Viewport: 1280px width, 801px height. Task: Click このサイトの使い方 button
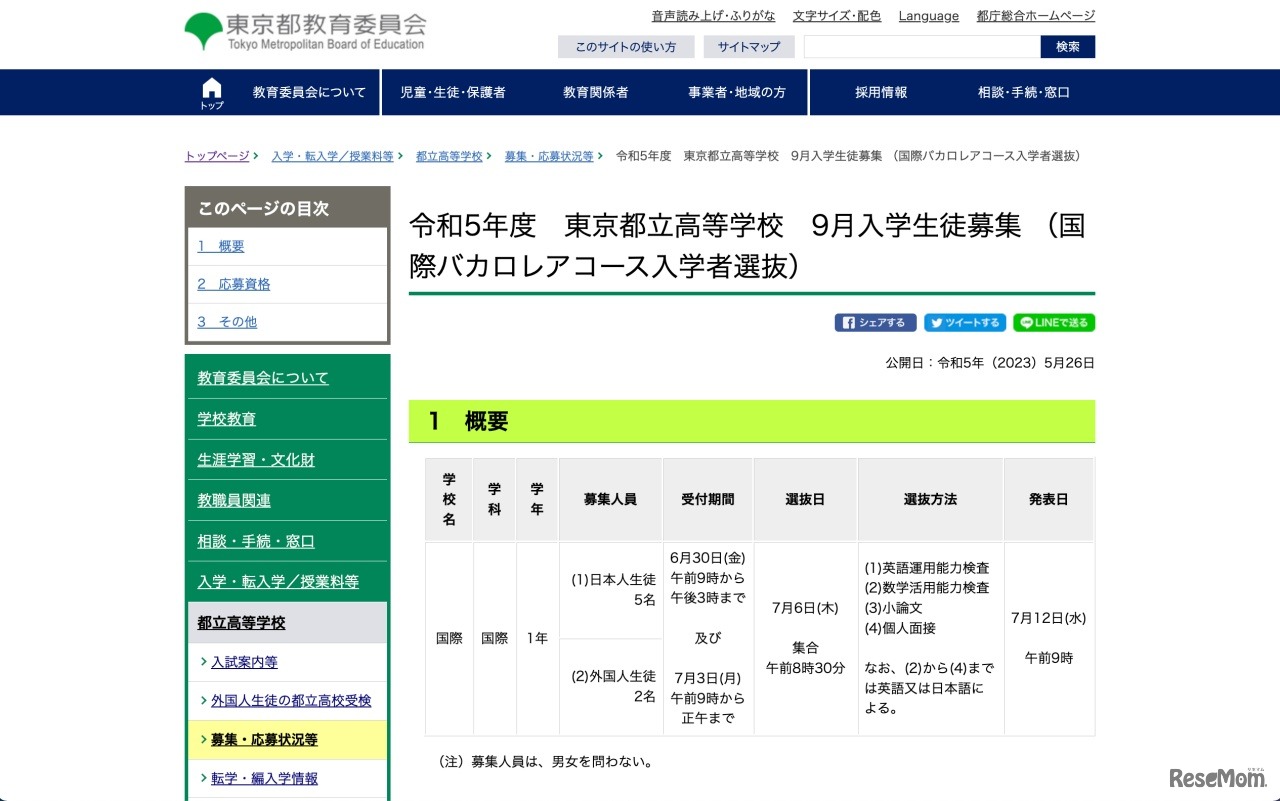click(625, 47)
